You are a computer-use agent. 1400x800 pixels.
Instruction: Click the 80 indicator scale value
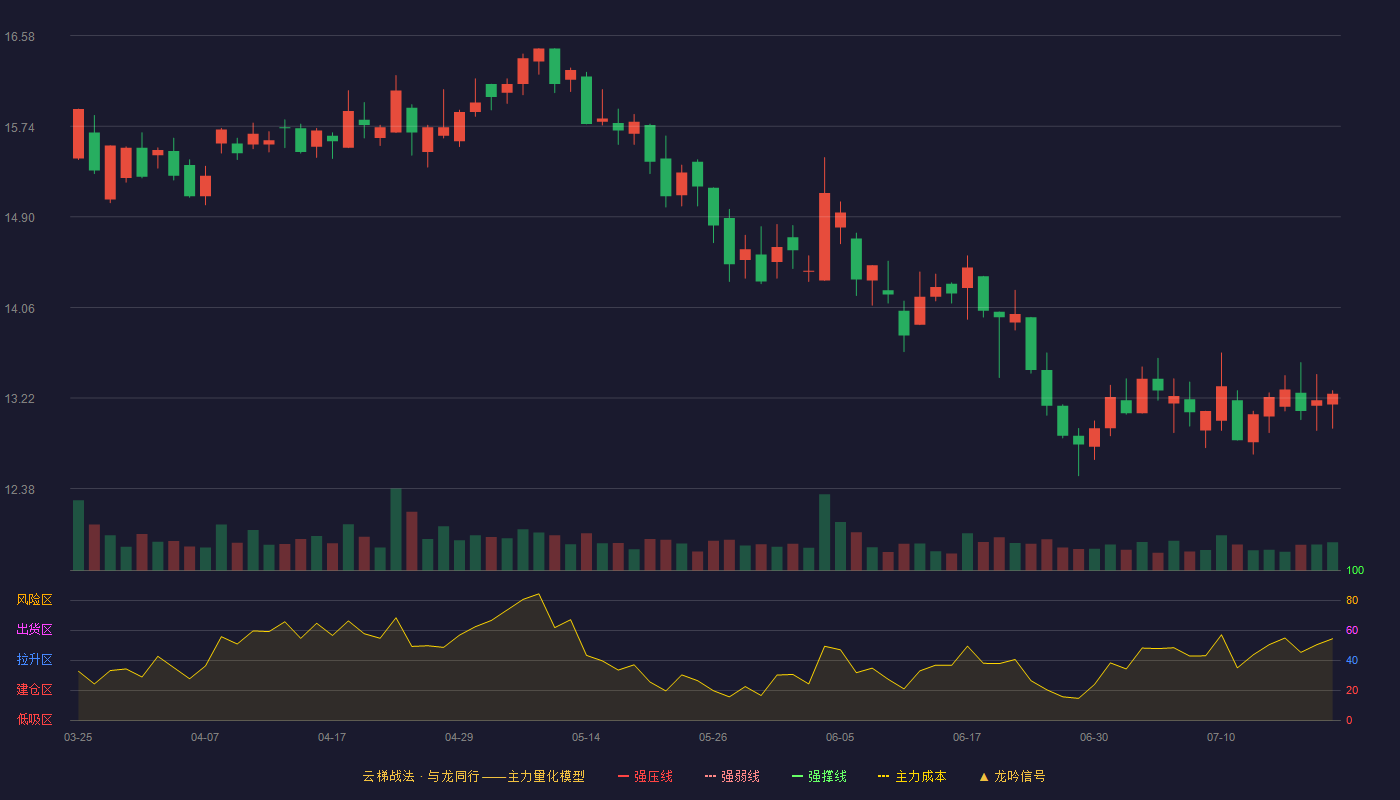pos(1352,601)
